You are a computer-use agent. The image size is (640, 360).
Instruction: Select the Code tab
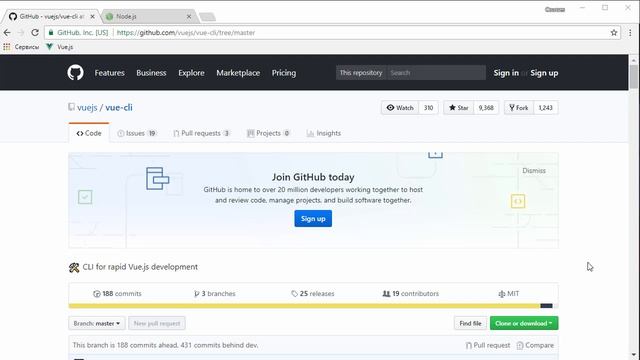(89, 133)
